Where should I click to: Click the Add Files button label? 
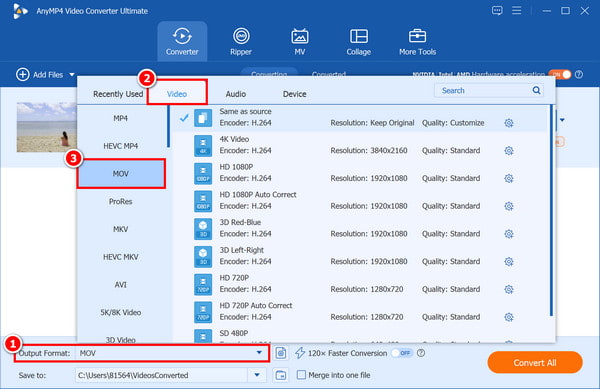point(48,75)
